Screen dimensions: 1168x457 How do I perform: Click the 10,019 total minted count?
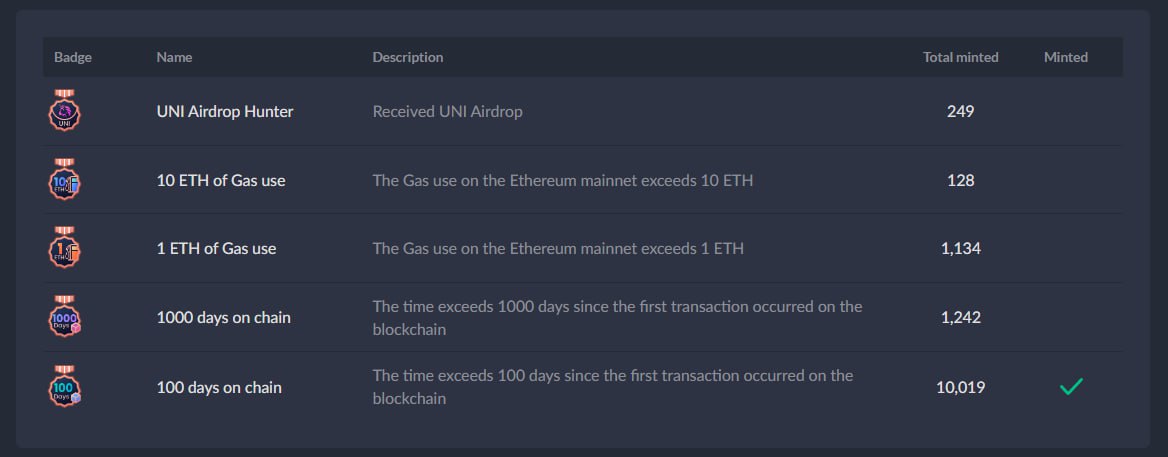pos(960,387)
